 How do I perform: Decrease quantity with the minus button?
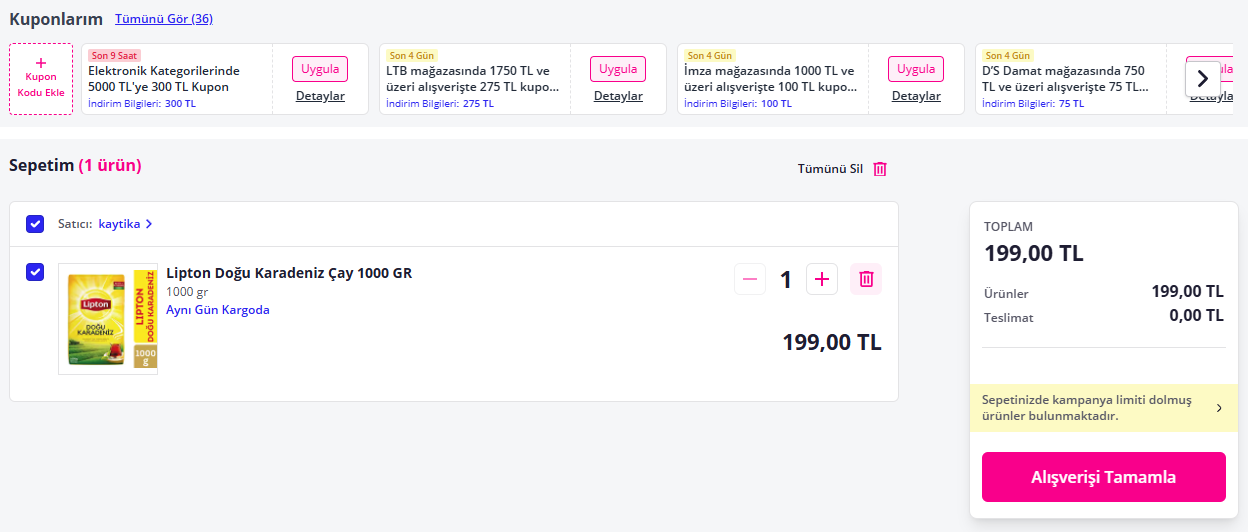[750, 279]
